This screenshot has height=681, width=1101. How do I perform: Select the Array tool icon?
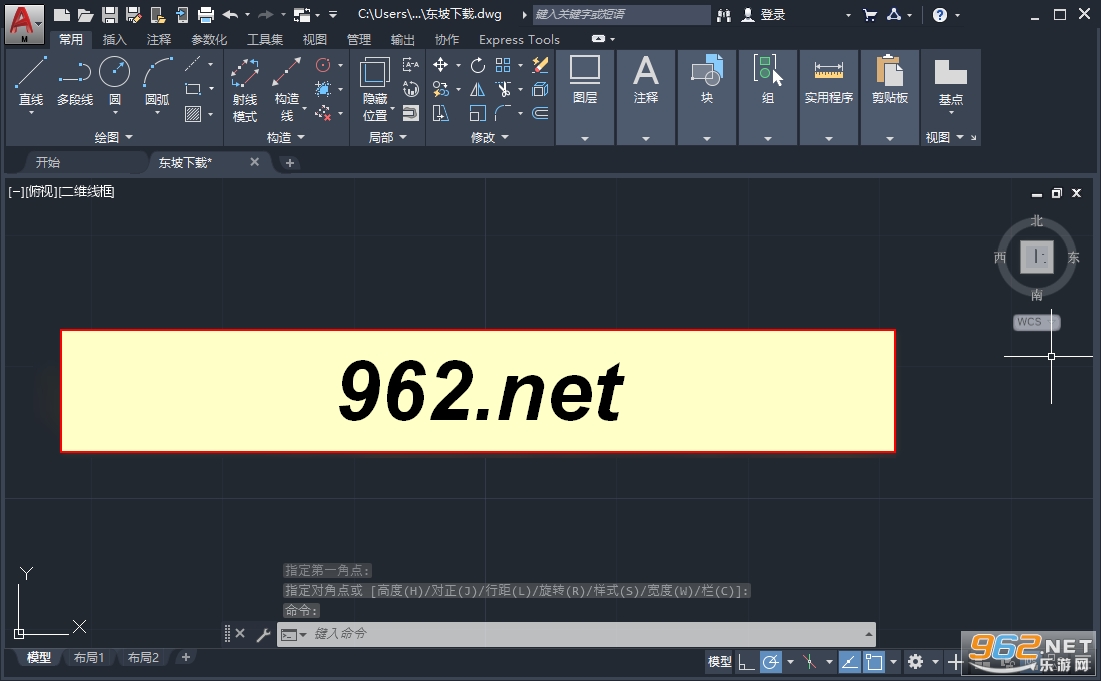pos(503,65)
